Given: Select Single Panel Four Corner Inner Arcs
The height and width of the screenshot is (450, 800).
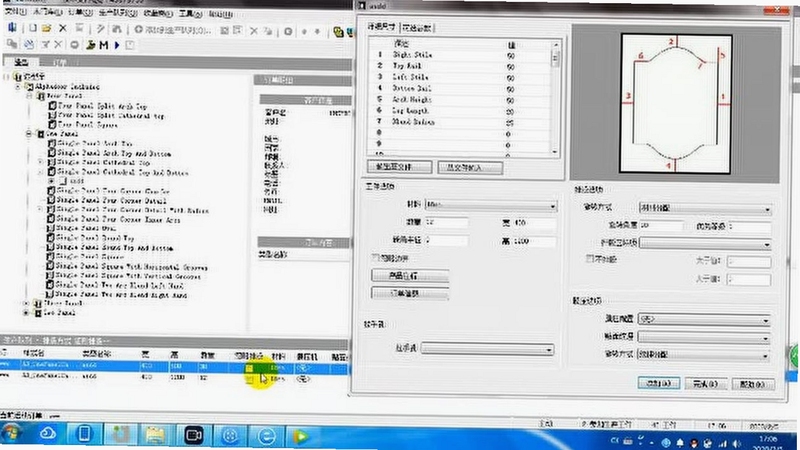Looking at the screenshot, I should [x=118, y=219].
